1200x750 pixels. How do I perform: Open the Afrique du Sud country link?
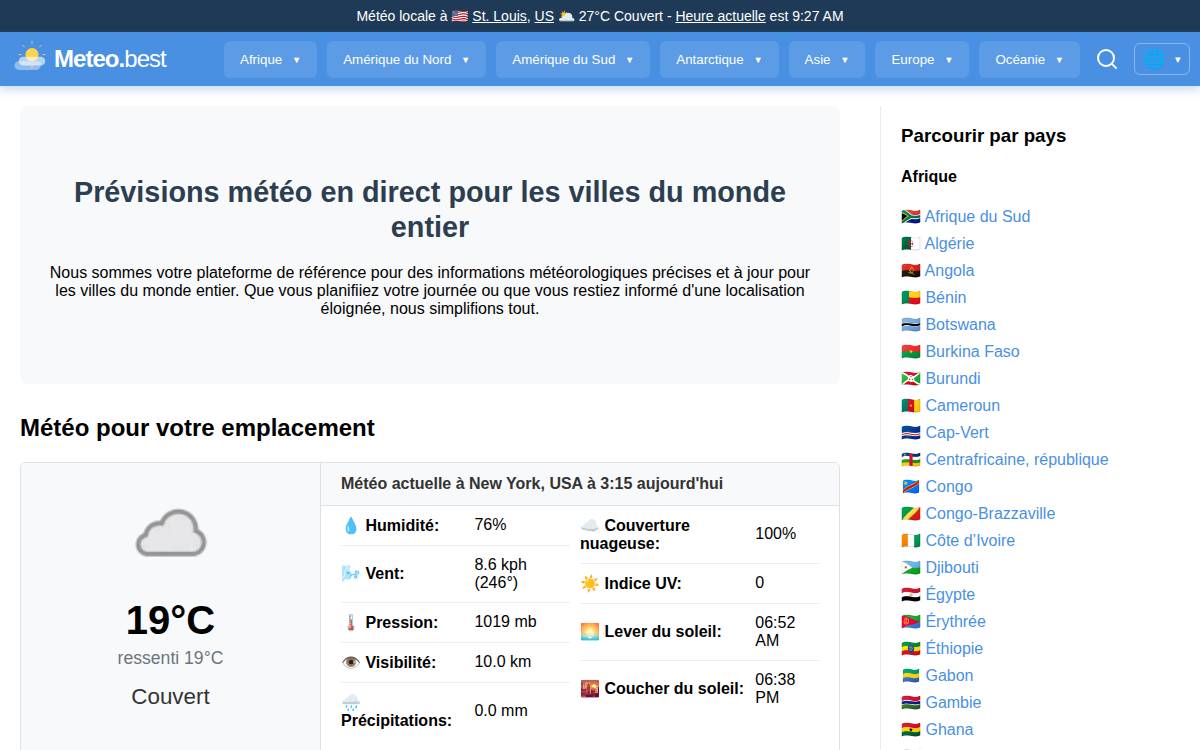(x=977, y=216)
